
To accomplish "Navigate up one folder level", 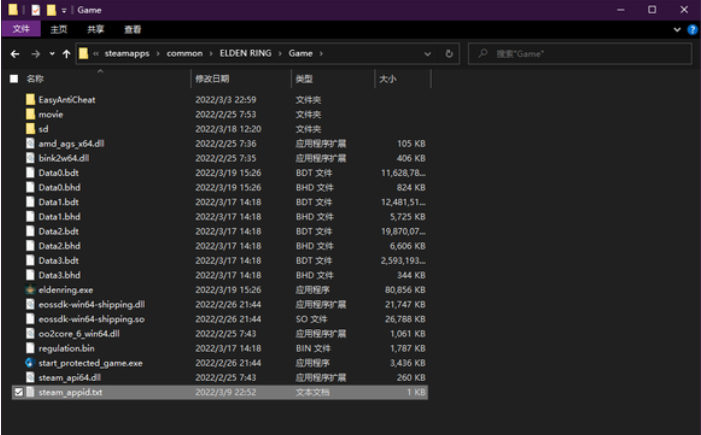I will click(66, 53).
